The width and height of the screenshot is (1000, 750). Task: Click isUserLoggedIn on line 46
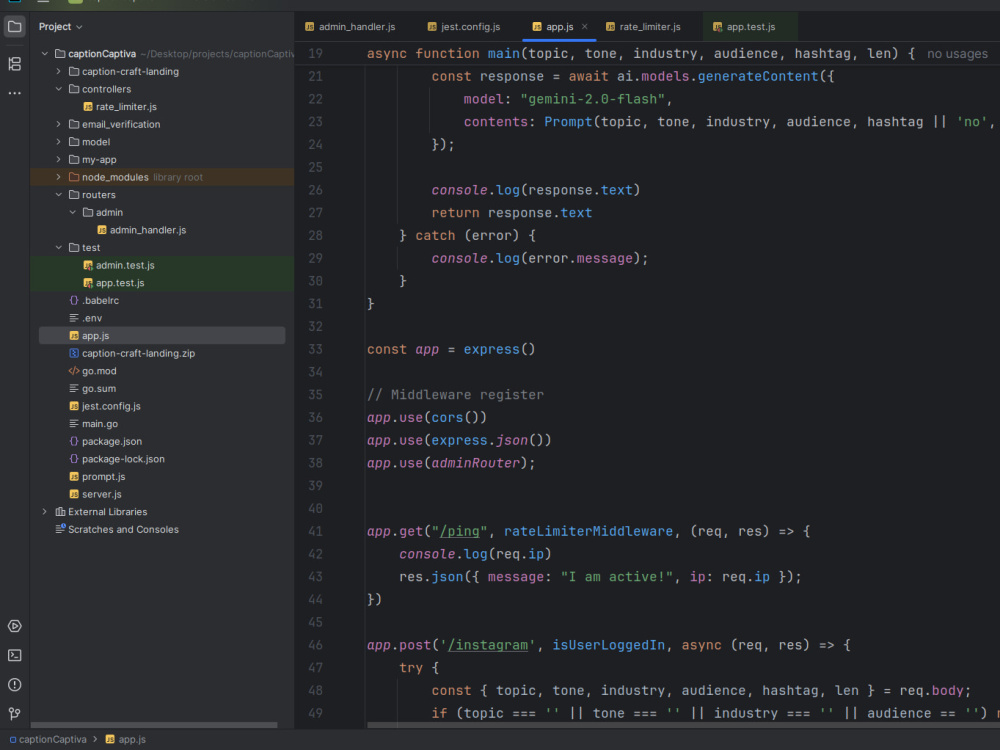(x=608, y=645)
